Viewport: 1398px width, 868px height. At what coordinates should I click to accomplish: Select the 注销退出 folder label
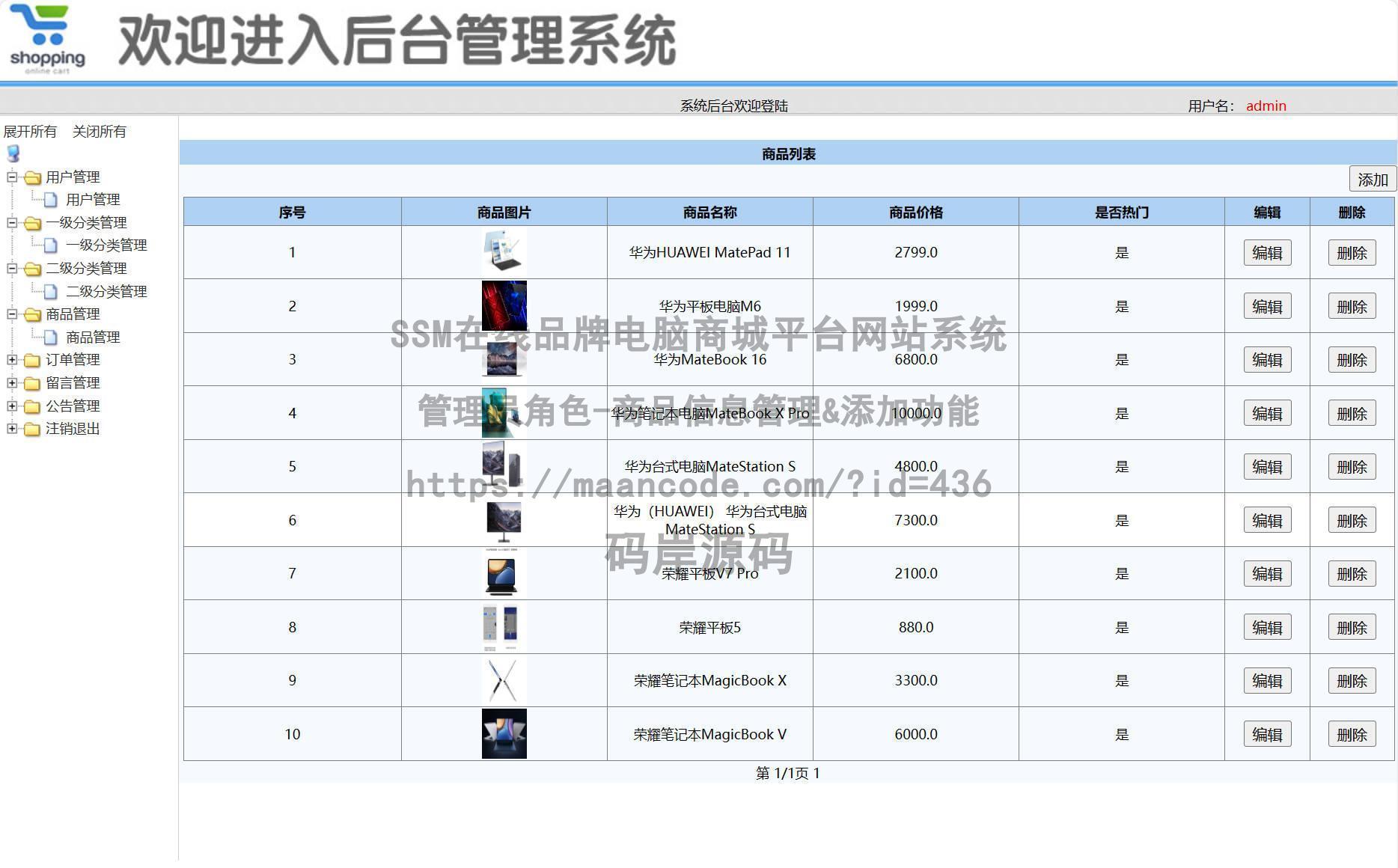coord(73,429)
